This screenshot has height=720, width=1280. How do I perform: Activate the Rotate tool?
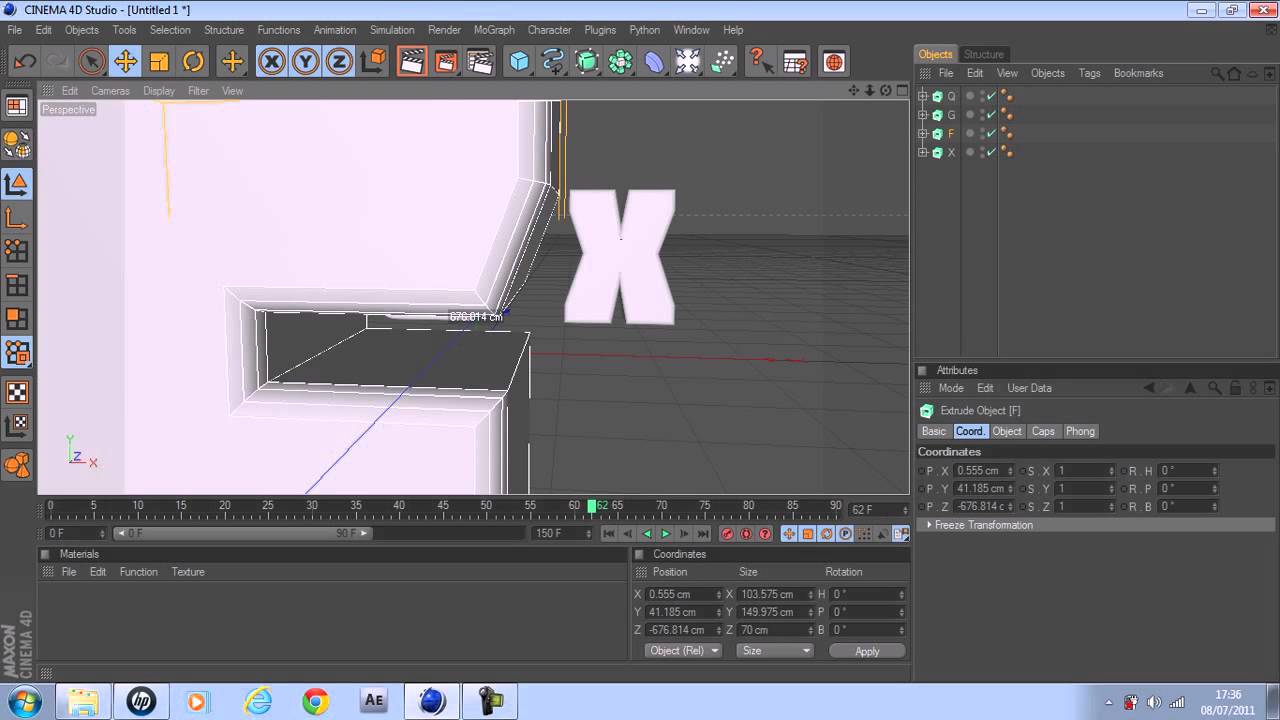click(194, 62)
